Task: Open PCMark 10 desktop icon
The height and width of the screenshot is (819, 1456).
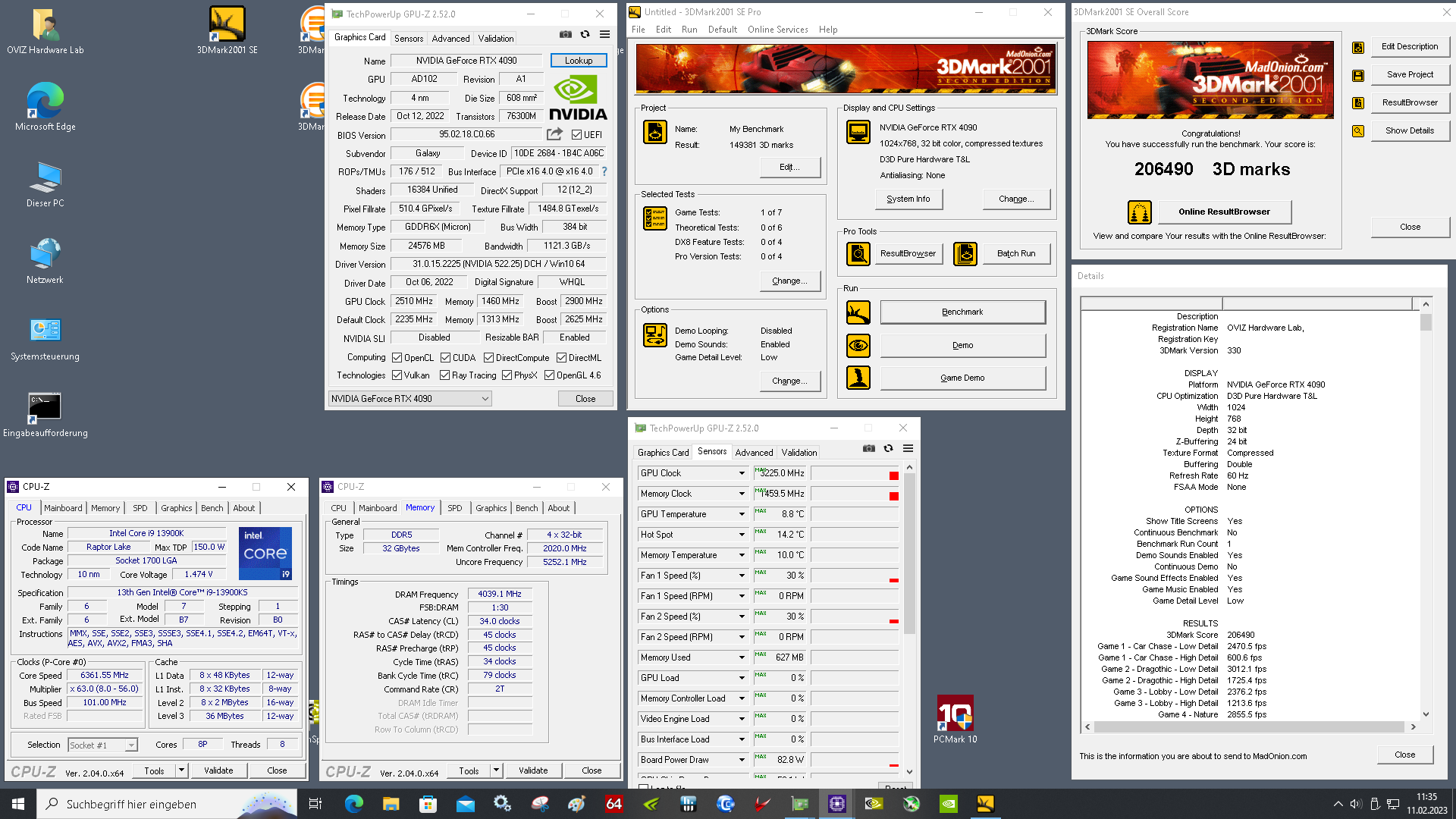Action: coord(955,720)
